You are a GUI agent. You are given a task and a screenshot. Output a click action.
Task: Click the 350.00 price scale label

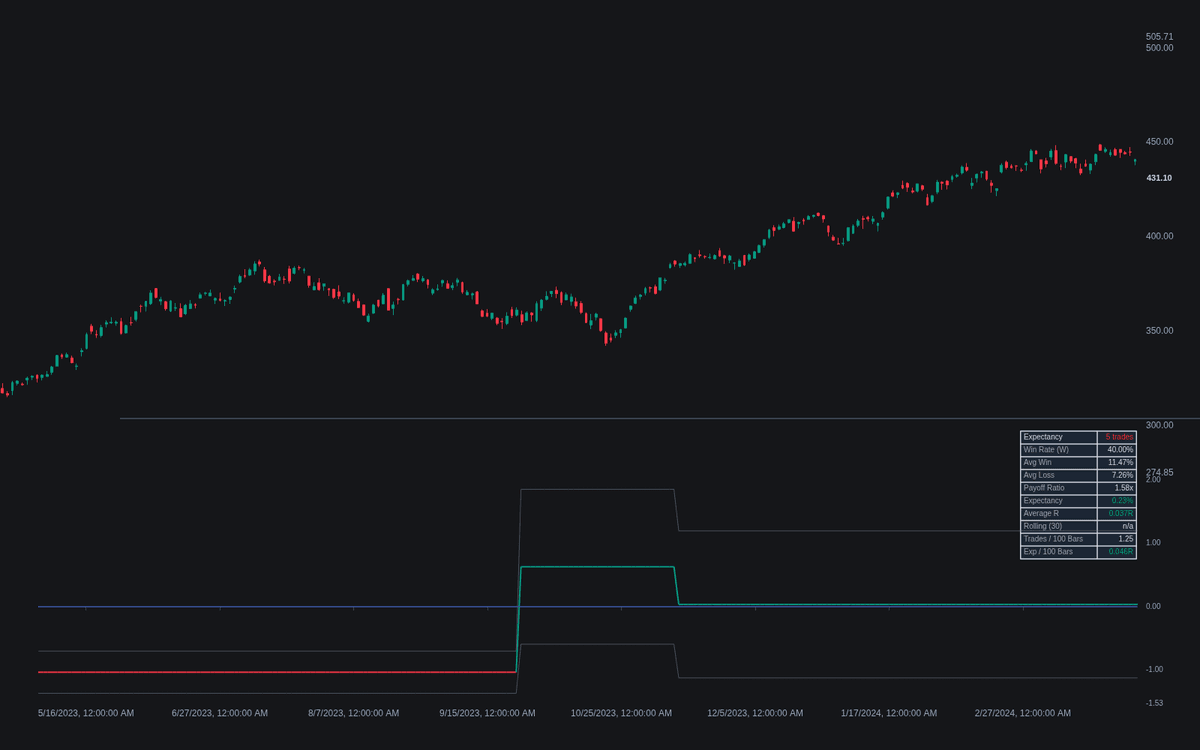[x=1159, y=331]
